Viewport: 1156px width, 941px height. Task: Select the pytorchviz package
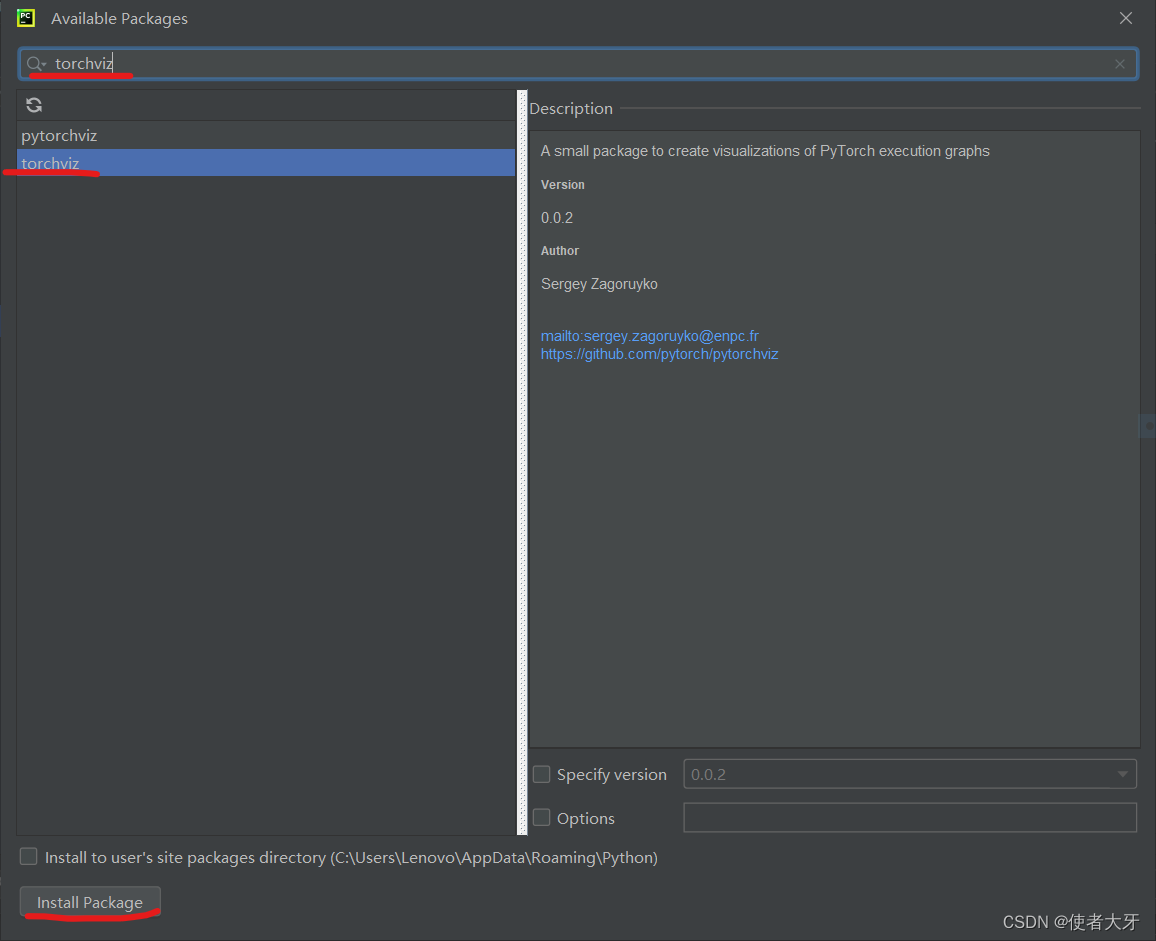click(x=266, y=136)
